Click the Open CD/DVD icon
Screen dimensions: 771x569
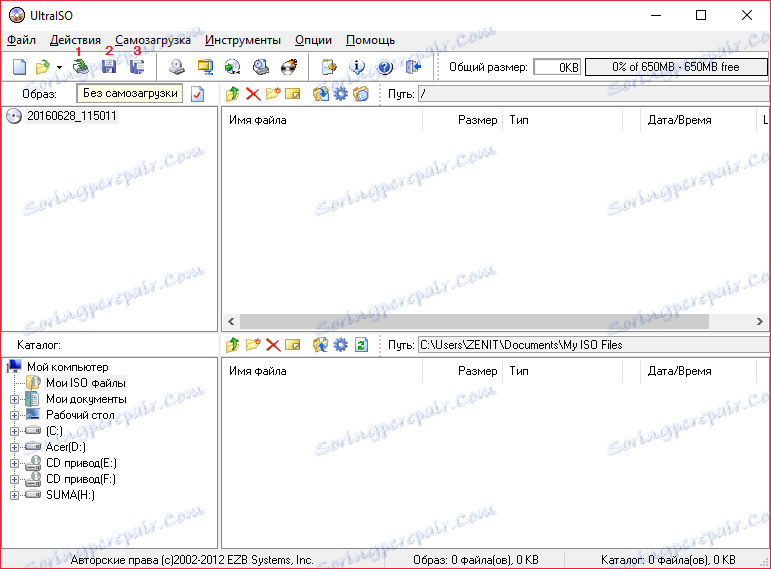[x=80, y=66]
